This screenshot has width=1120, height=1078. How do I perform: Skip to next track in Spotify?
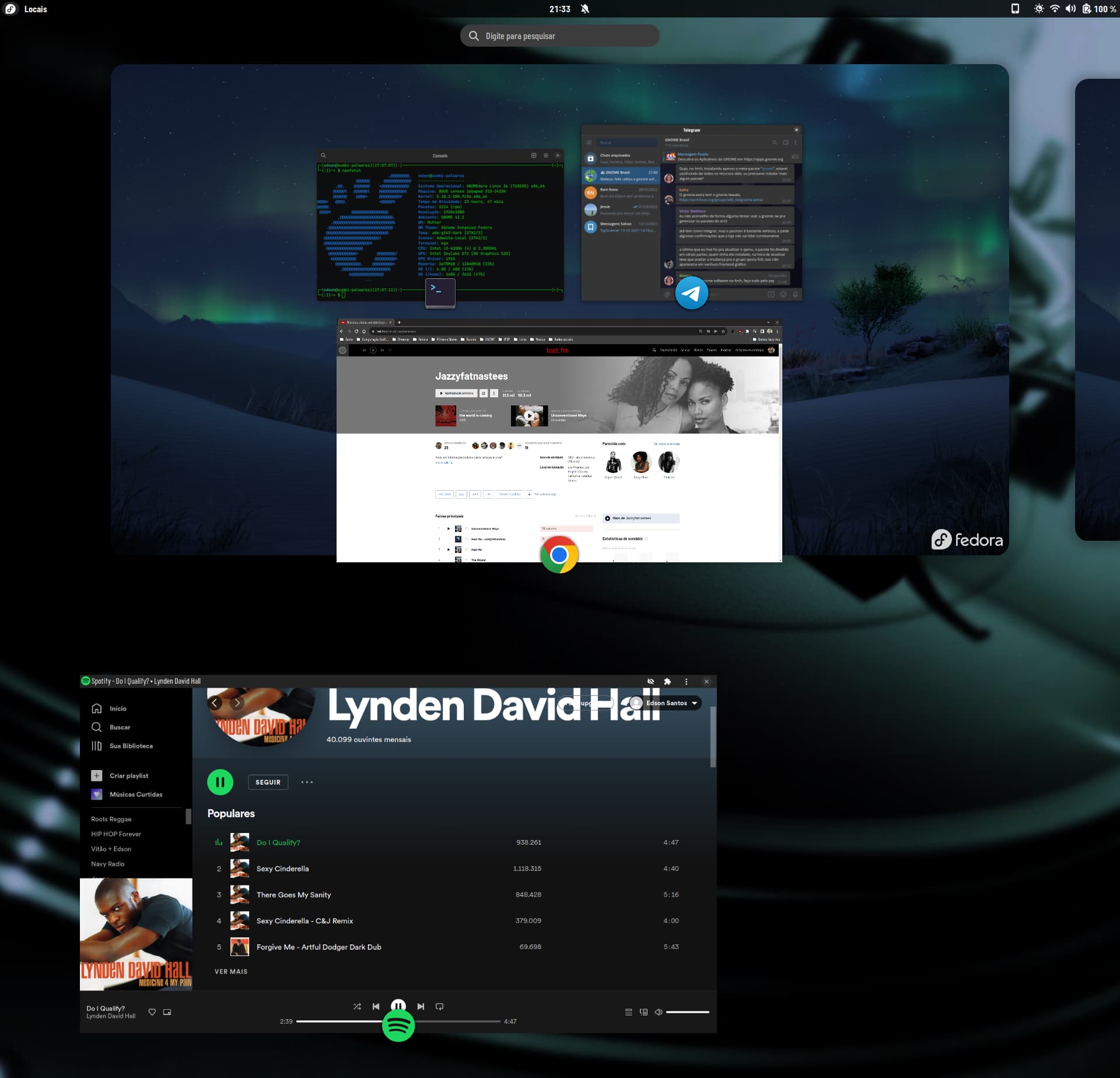(x=421, y=1006)
